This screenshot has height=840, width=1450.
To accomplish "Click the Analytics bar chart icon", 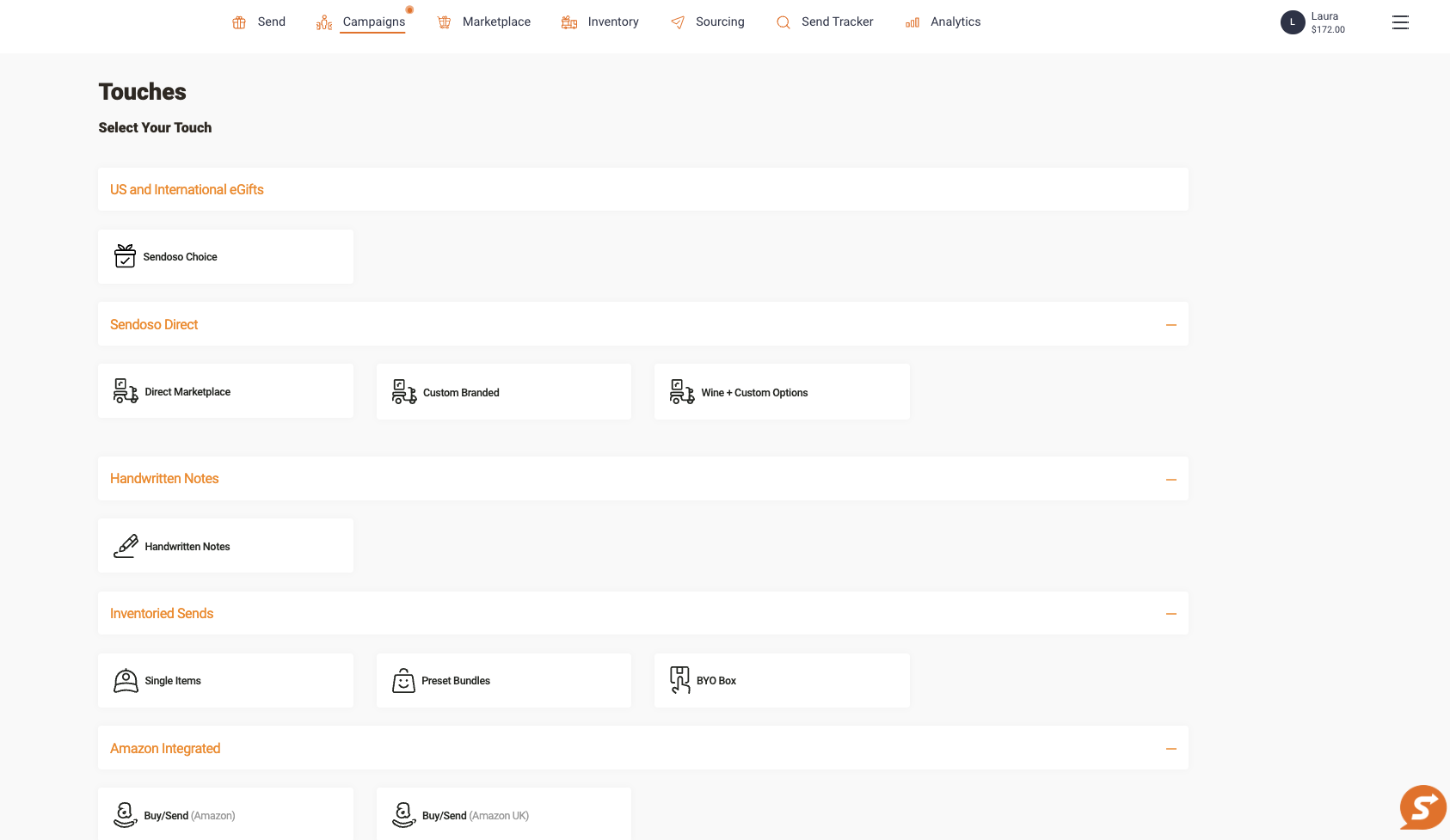I will point(912,22).
